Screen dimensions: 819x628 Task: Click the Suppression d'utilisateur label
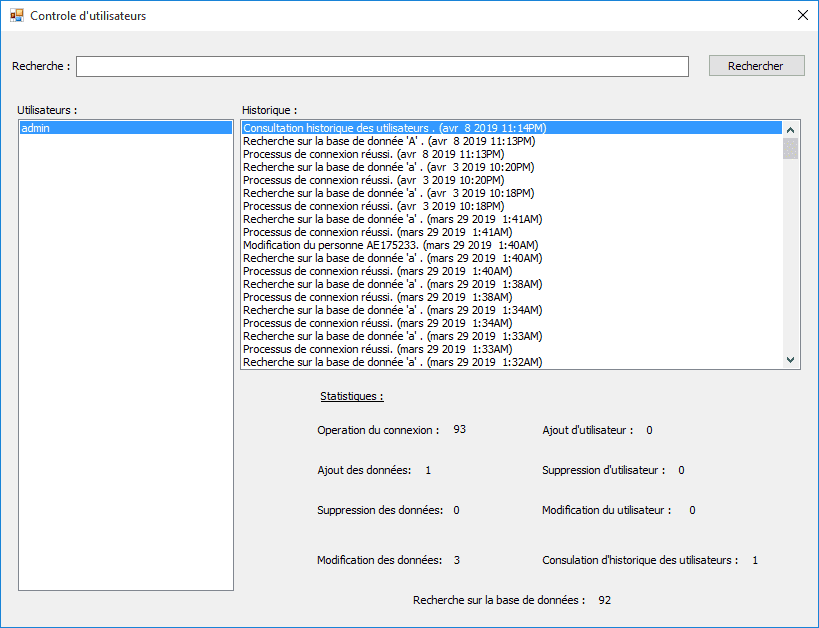click(604, 470)
